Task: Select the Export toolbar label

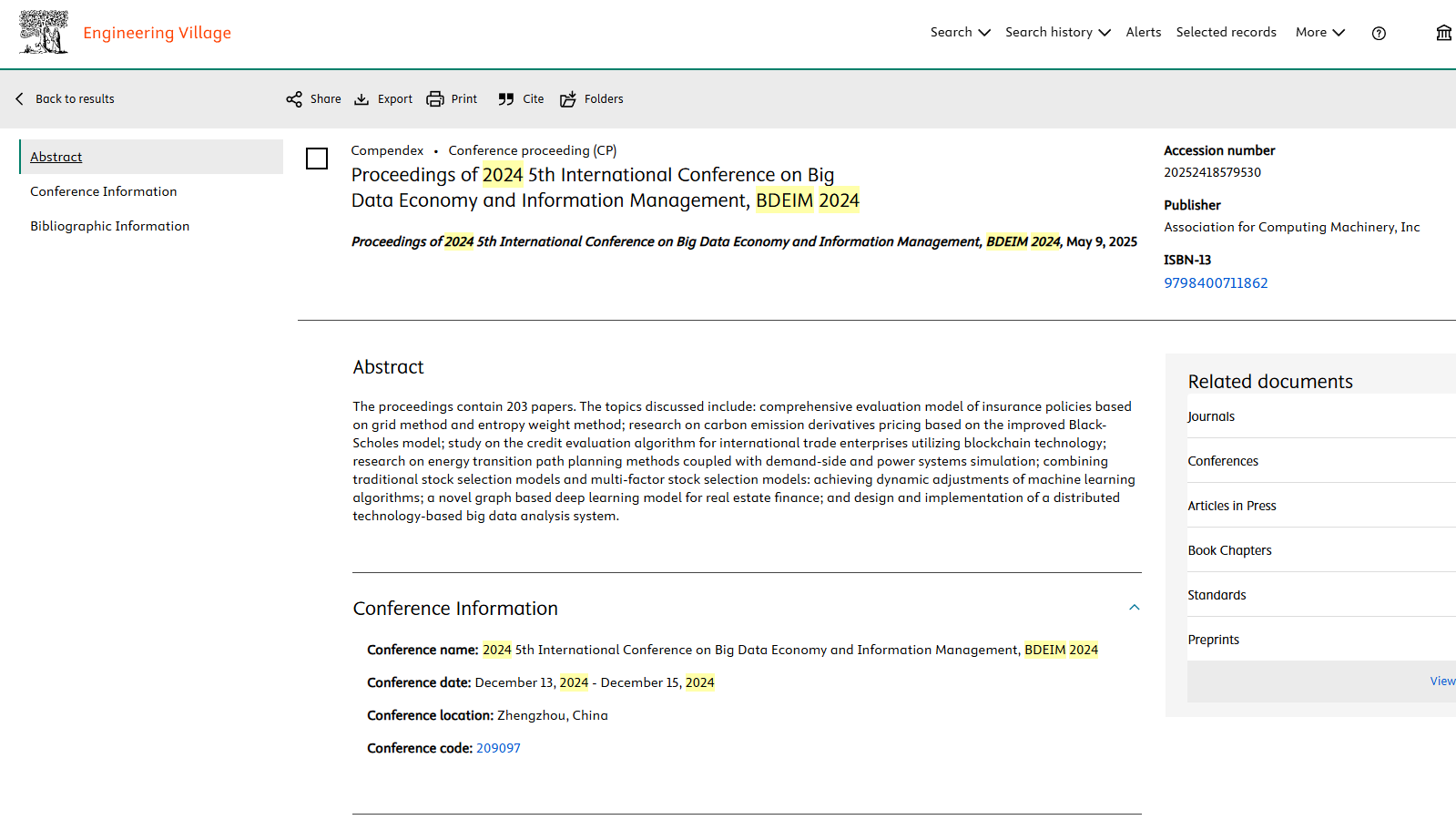Action: (395, 98)
